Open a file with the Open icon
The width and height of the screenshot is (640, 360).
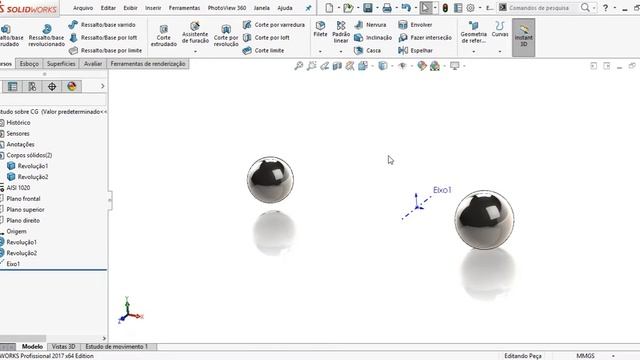(x=348, y=8)
